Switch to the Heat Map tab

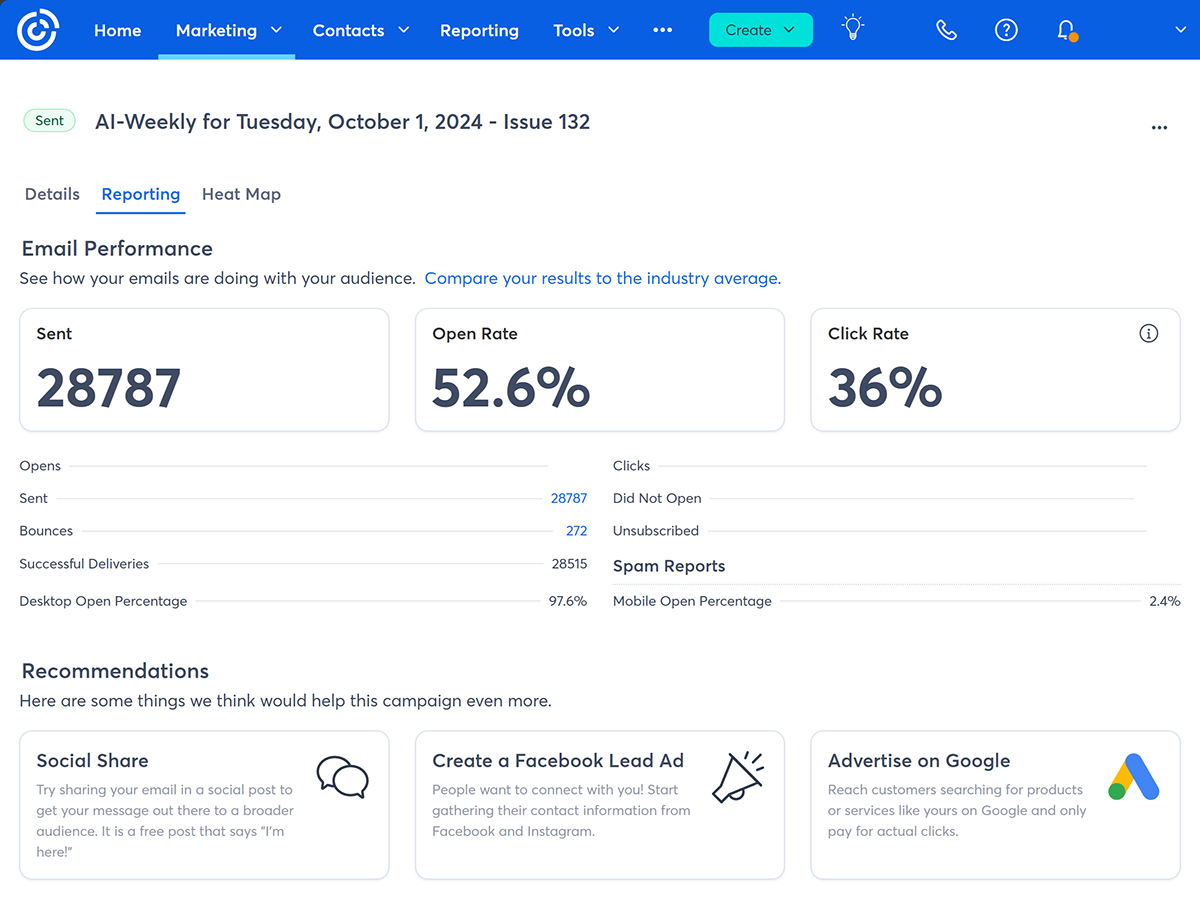[x=241, y=194]
